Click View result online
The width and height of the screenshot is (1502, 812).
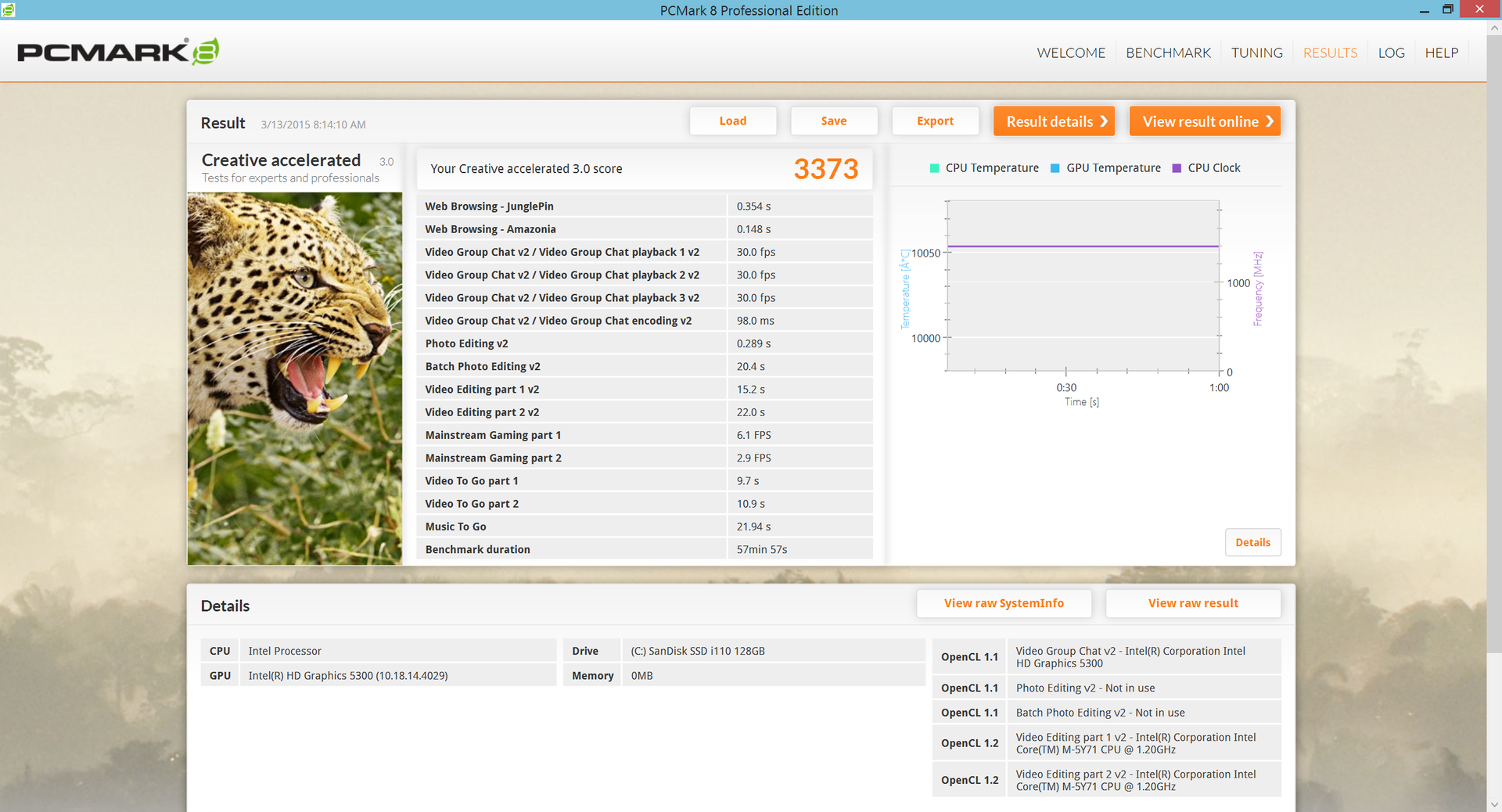1206,121
